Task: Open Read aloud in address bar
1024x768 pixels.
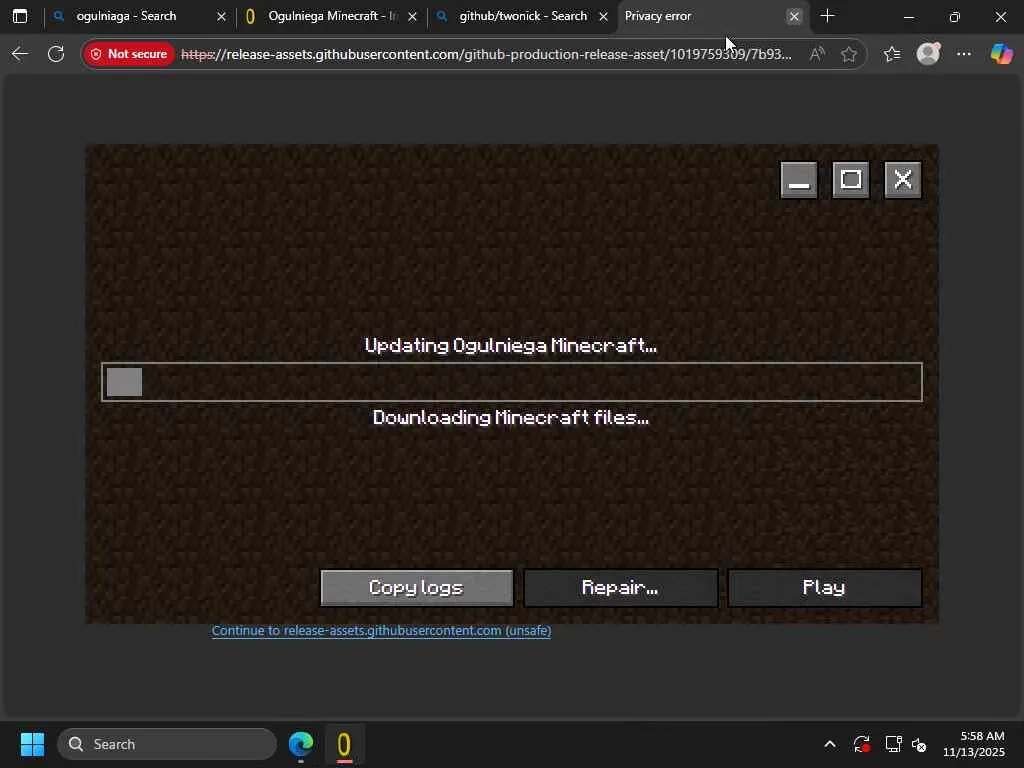Action: (x=817, y=54)
